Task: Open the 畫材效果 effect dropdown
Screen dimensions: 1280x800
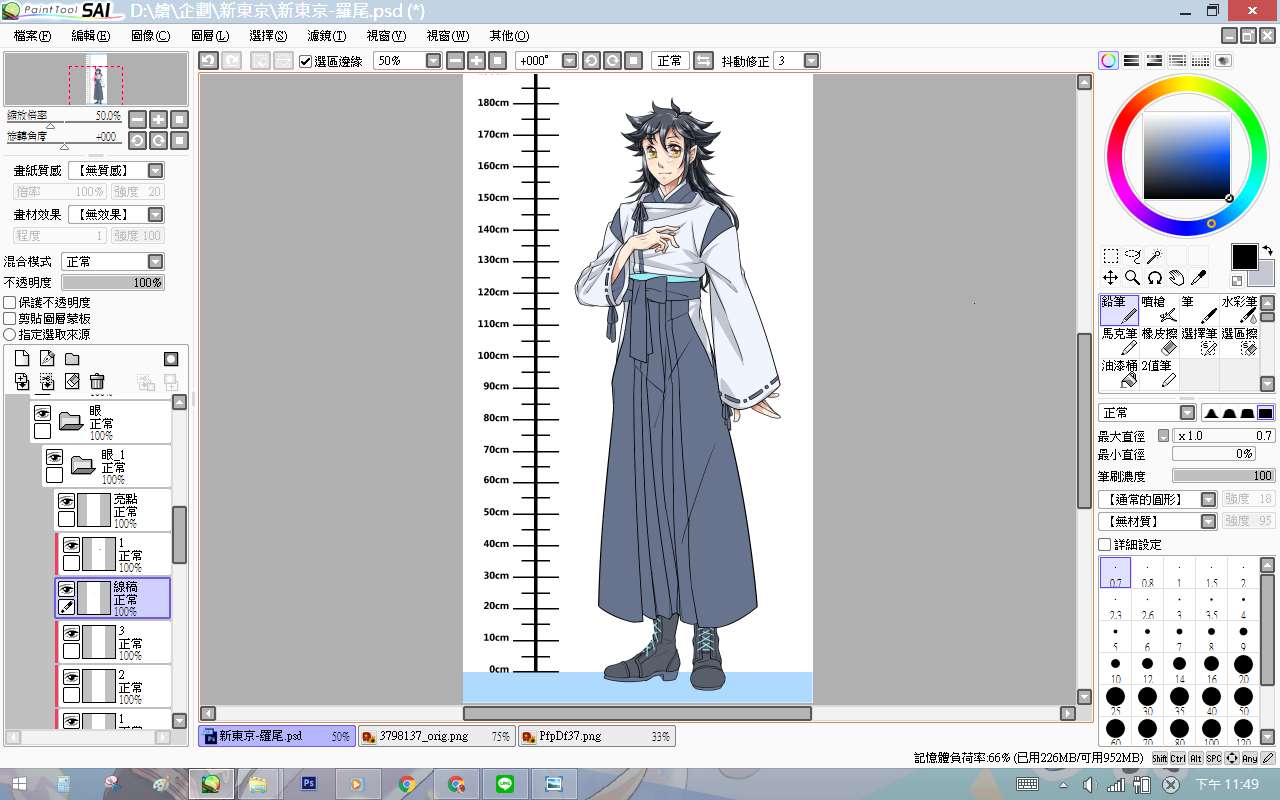Action: 156,214
